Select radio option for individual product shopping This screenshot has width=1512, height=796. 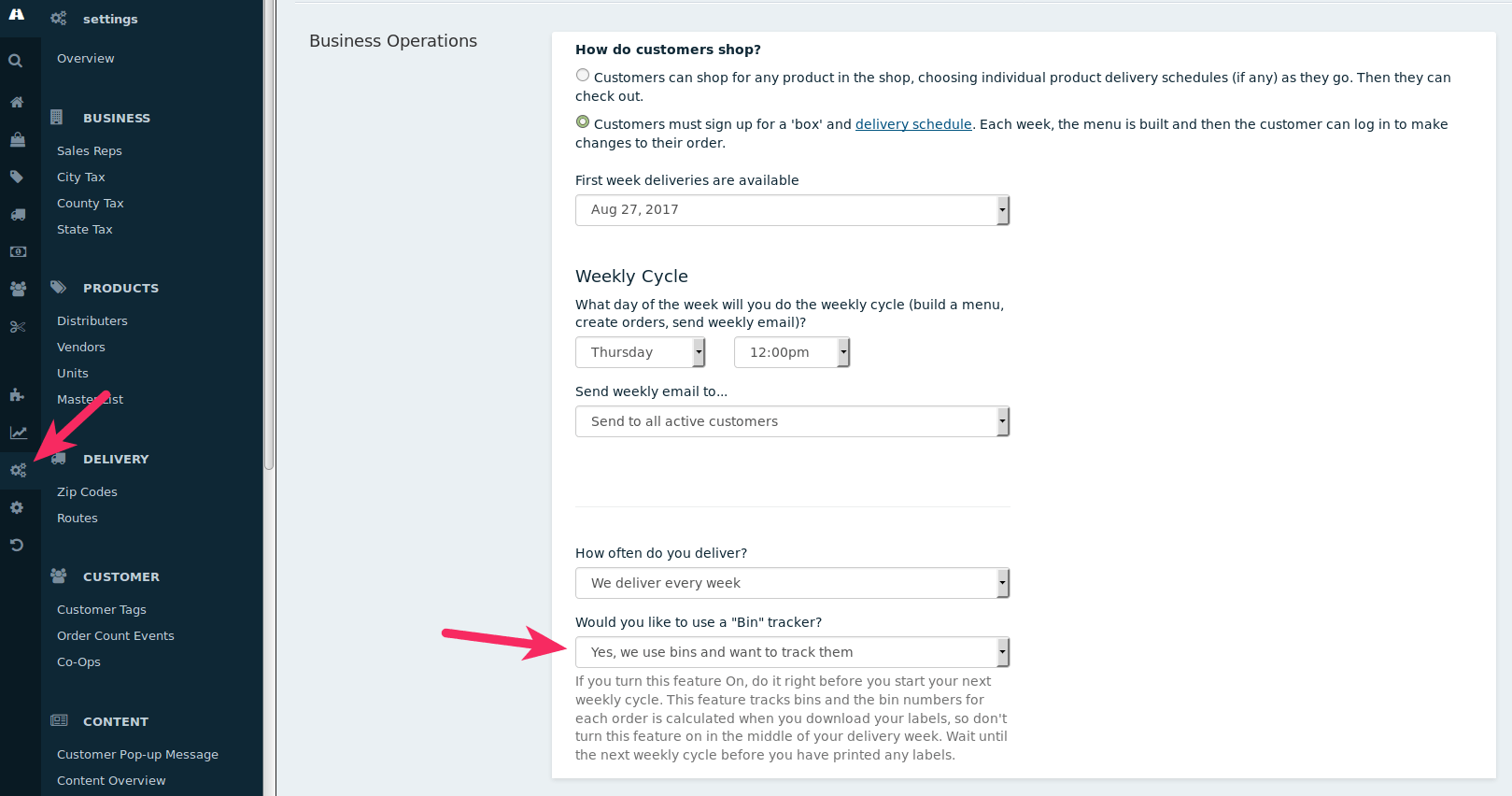(x=582, y=75)
